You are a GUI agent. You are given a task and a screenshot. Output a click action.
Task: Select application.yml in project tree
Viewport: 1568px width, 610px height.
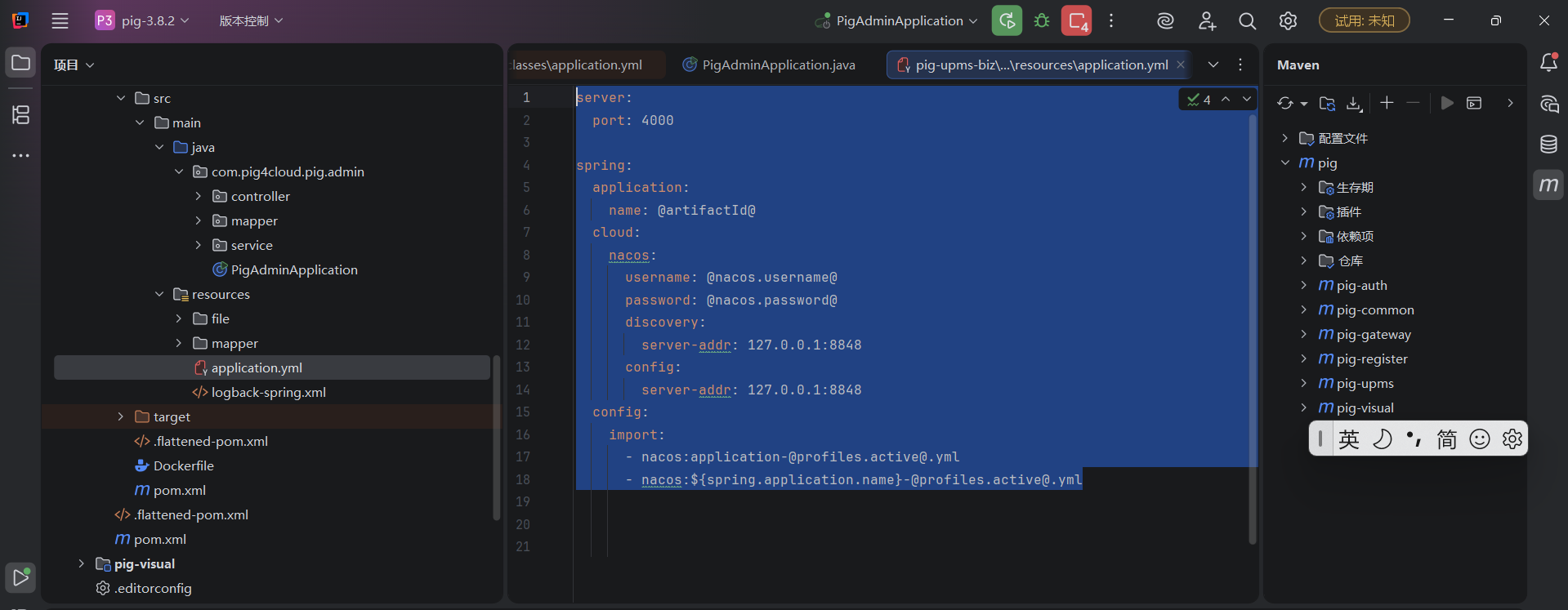tap(272, 367)
